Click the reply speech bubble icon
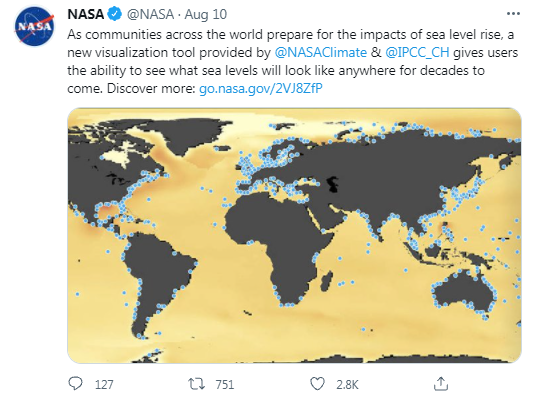Screen dimensions: 535x403 (x=75, y=384)
